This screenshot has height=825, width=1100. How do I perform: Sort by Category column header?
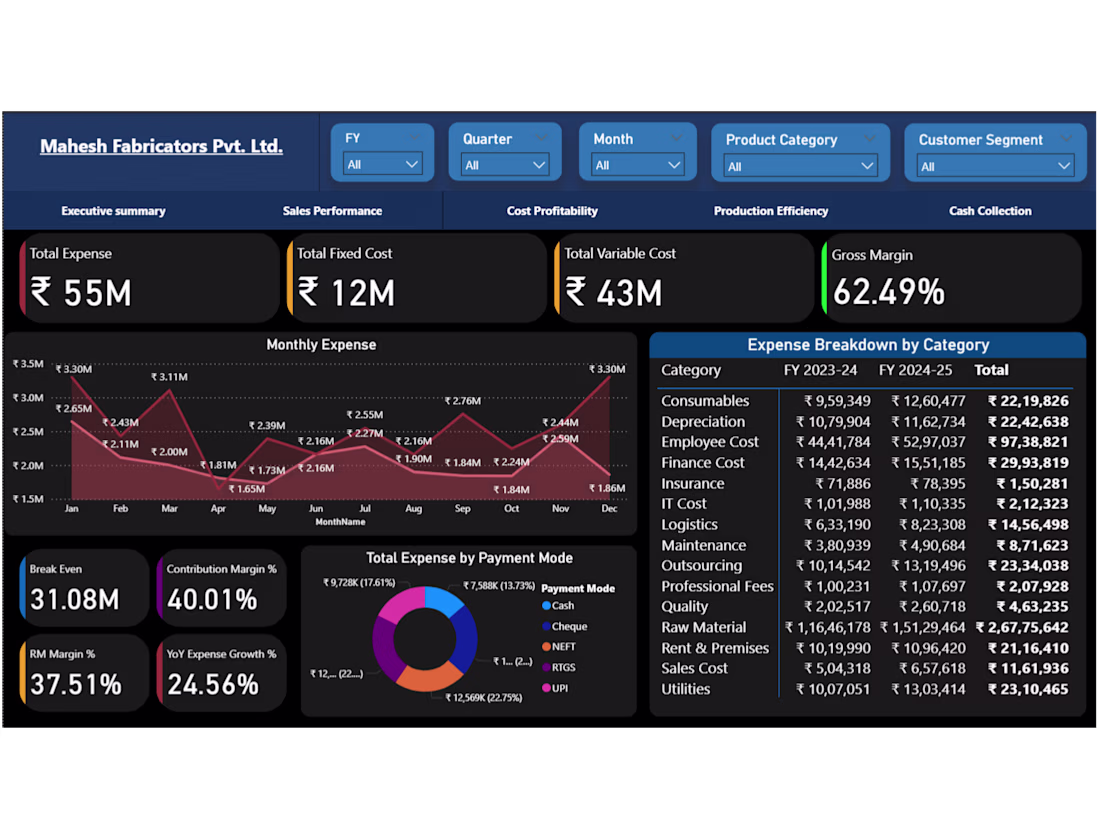(690, 370)
